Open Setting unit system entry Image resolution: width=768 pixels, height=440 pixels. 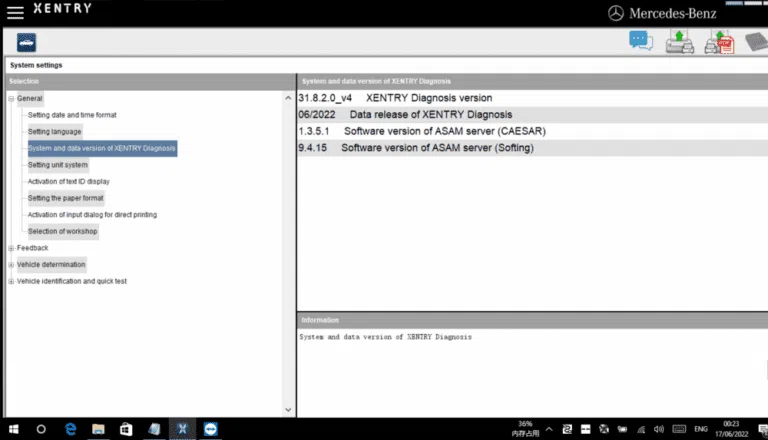(58, 165)
